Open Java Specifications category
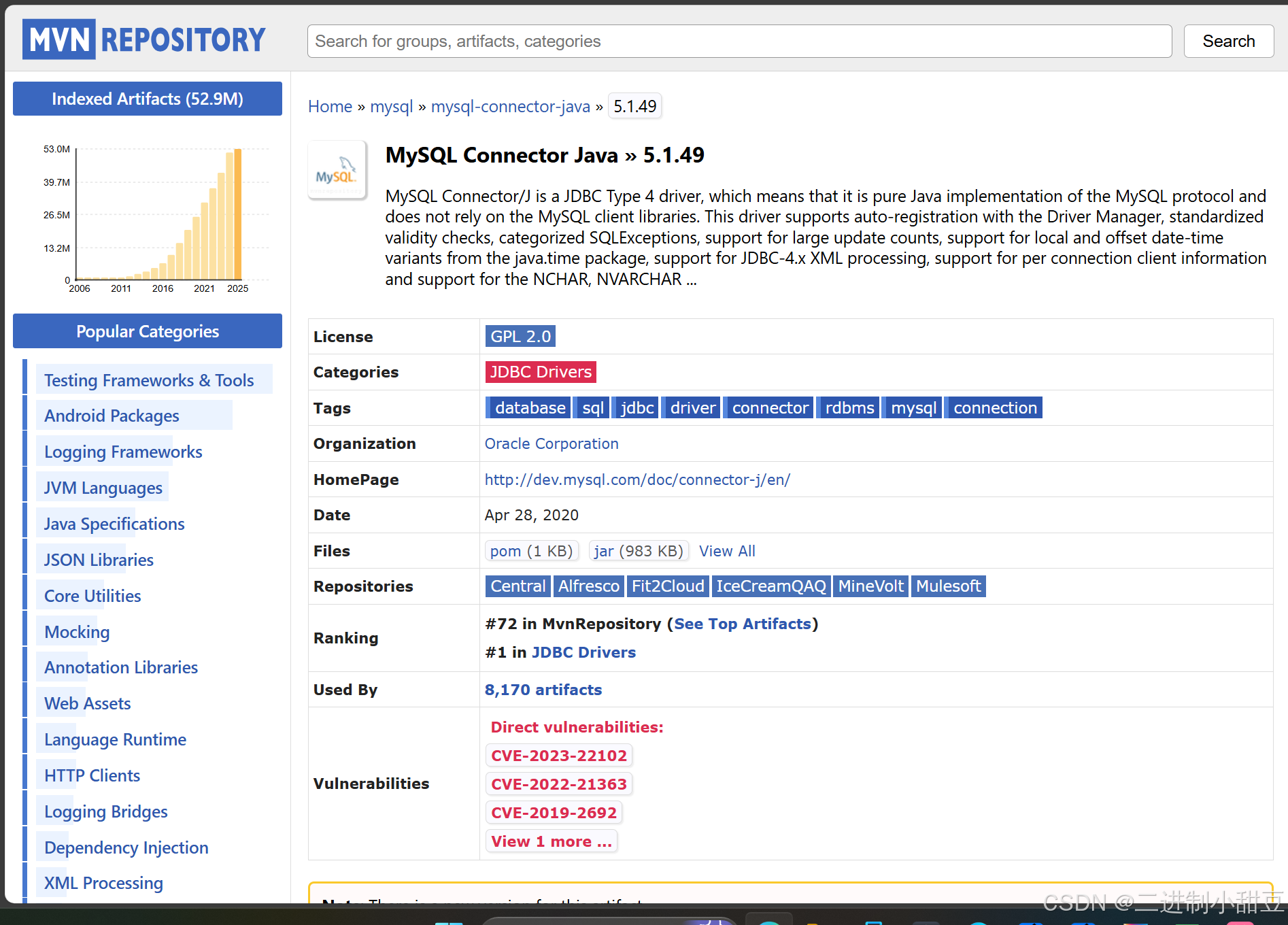Viewport: 1288px width, 925px height. pos(114,524)
